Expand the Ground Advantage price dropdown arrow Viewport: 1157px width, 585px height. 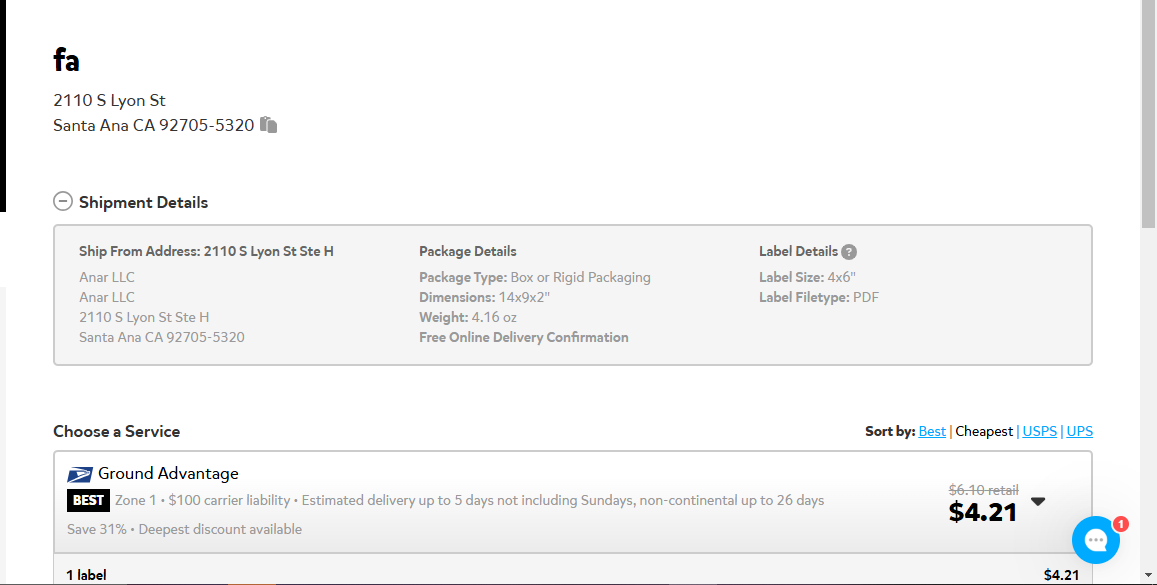coord(1038,502)
